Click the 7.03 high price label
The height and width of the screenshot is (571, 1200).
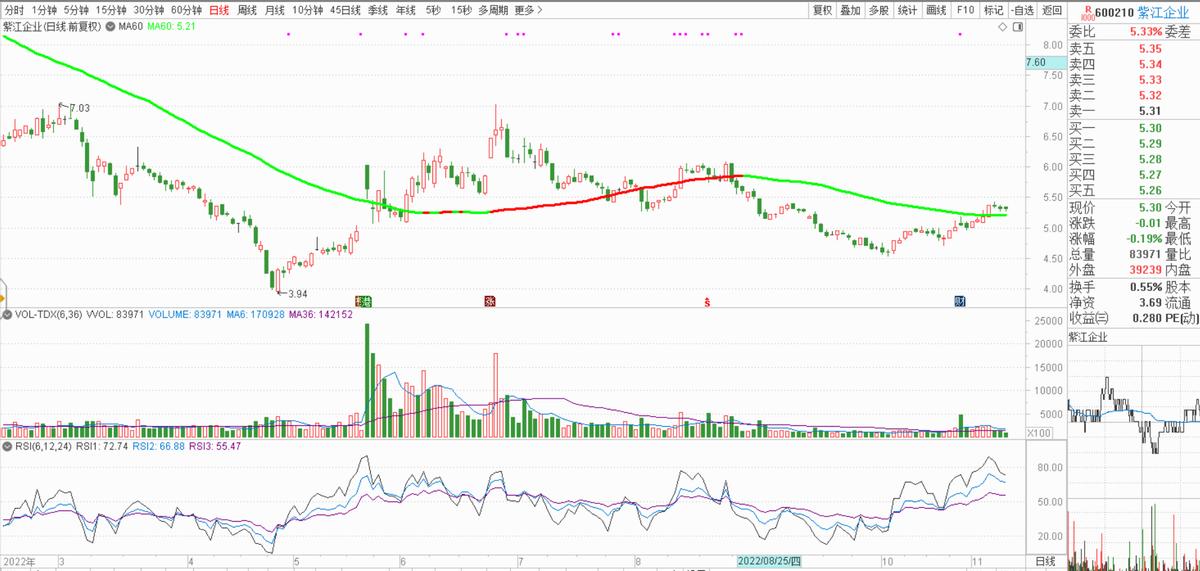(78, 108)
